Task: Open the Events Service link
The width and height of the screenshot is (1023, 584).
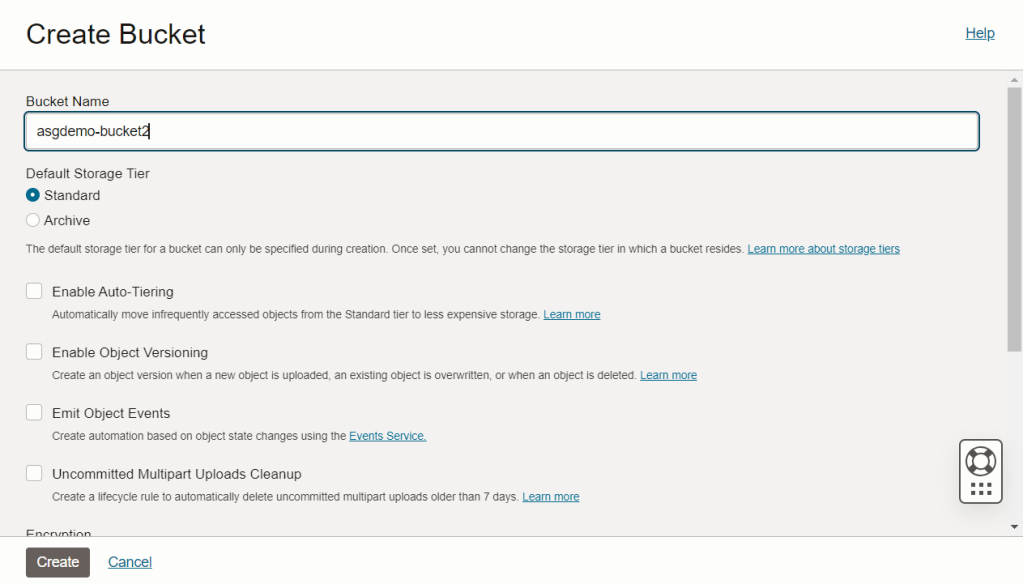Action: [387, 436]
